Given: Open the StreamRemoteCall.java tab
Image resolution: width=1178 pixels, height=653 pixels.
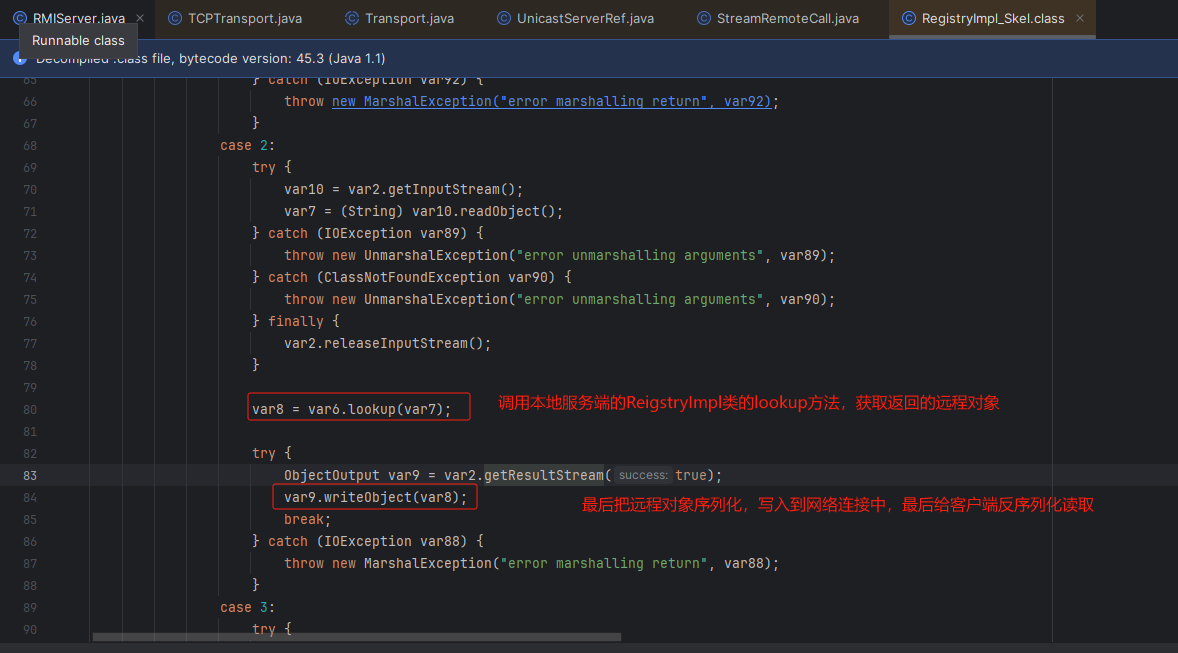Looking at the screenshot, I should tap(787, 18).
